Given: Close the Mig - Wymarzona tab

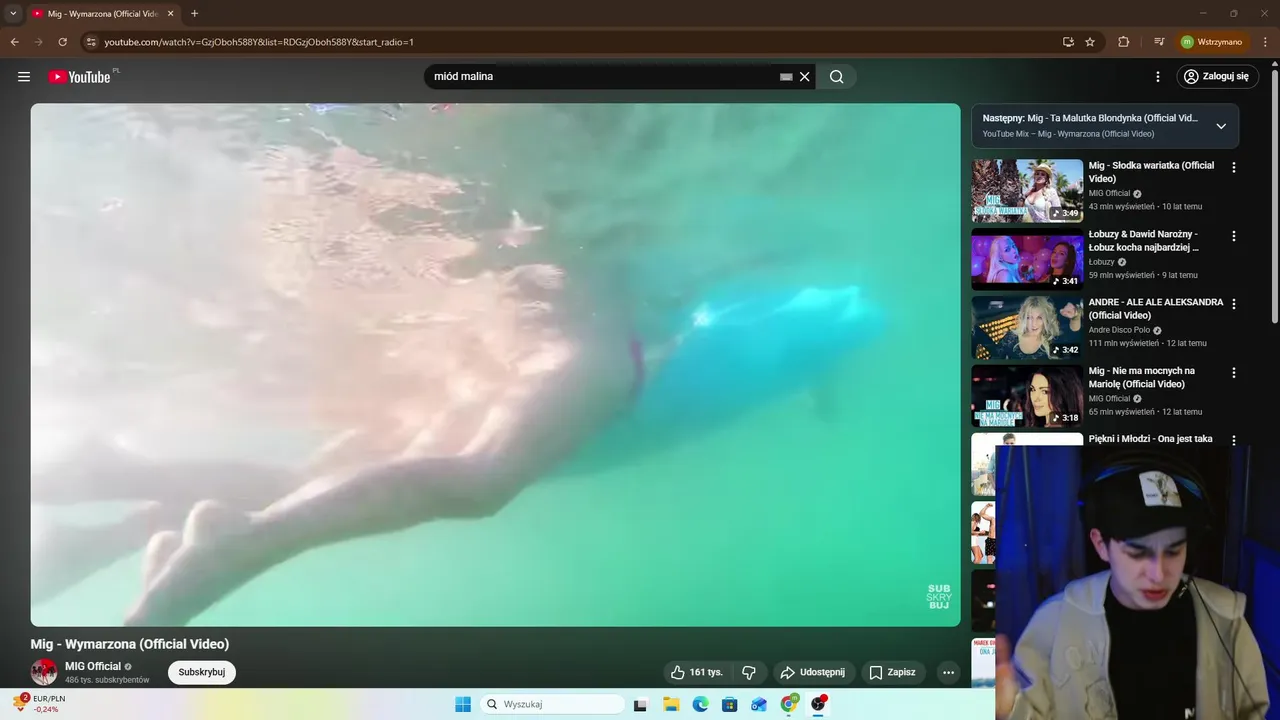Looking at the screenshot, I should tap(170, 14).
